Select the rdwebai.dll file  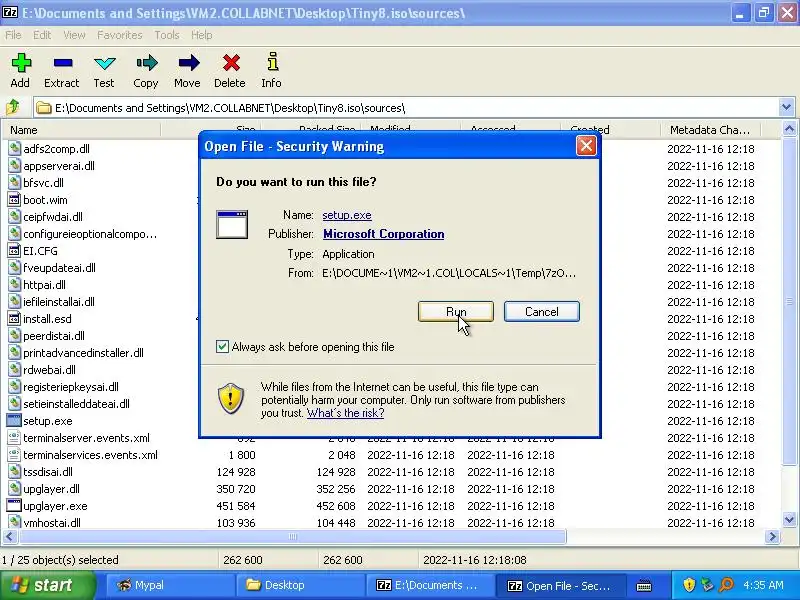point(49,369)
